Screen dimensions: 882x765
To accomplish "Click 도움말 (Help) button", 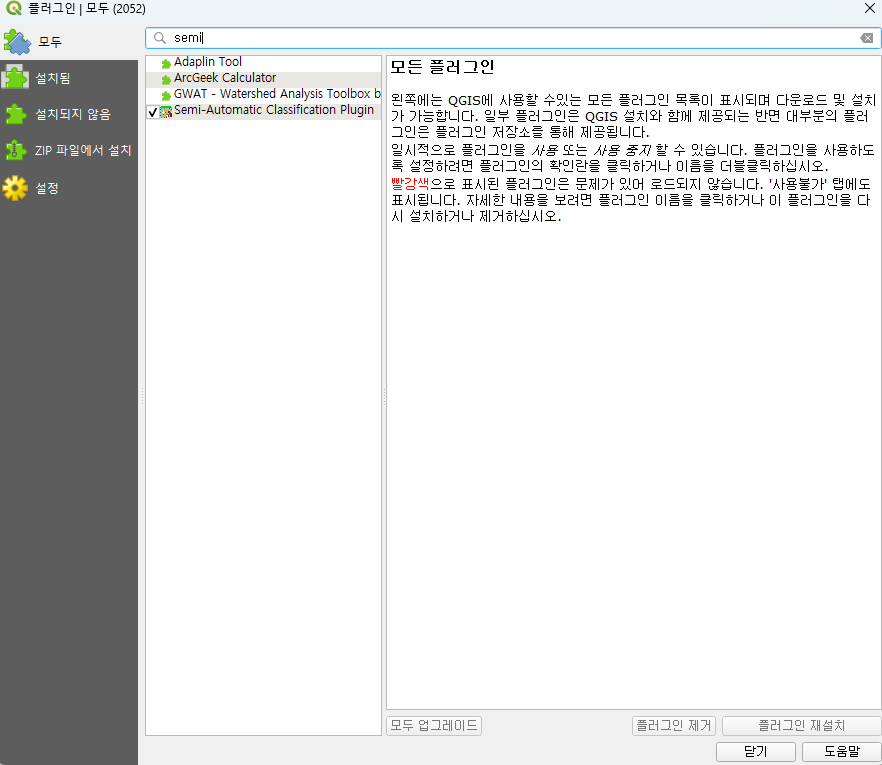I will (842, 752).
